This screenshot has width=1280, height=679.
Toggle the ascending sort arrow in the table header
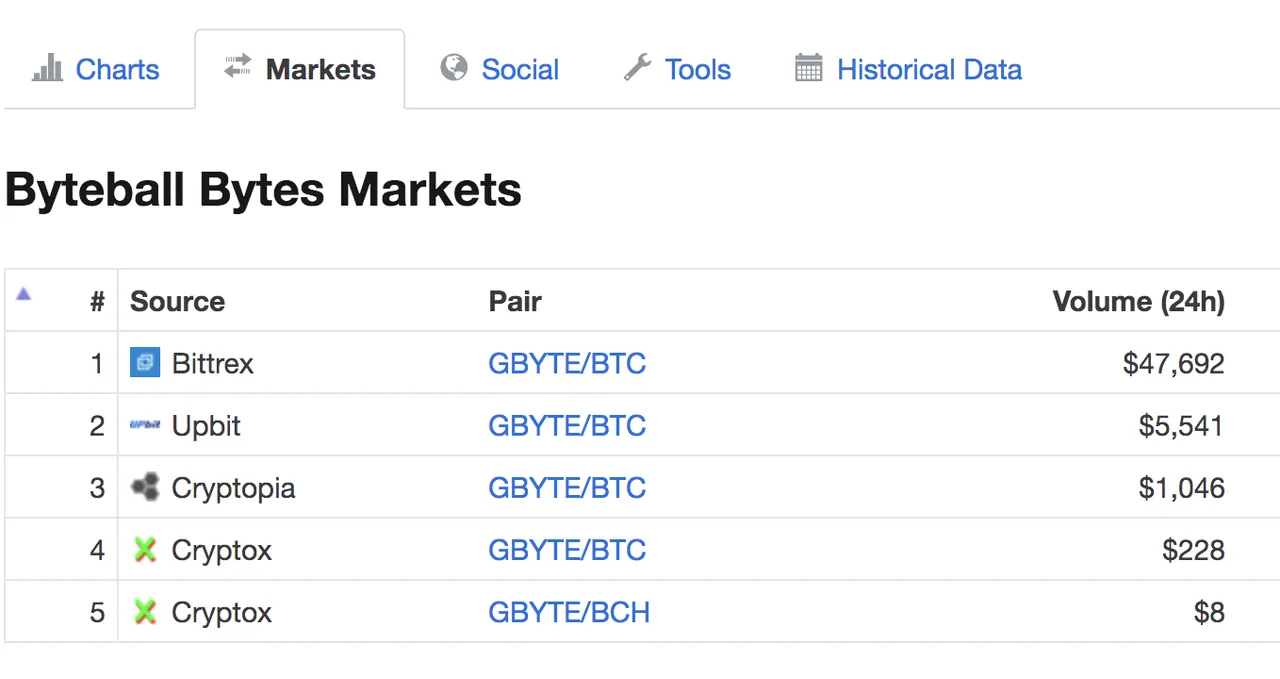click(x=23, y=294)
